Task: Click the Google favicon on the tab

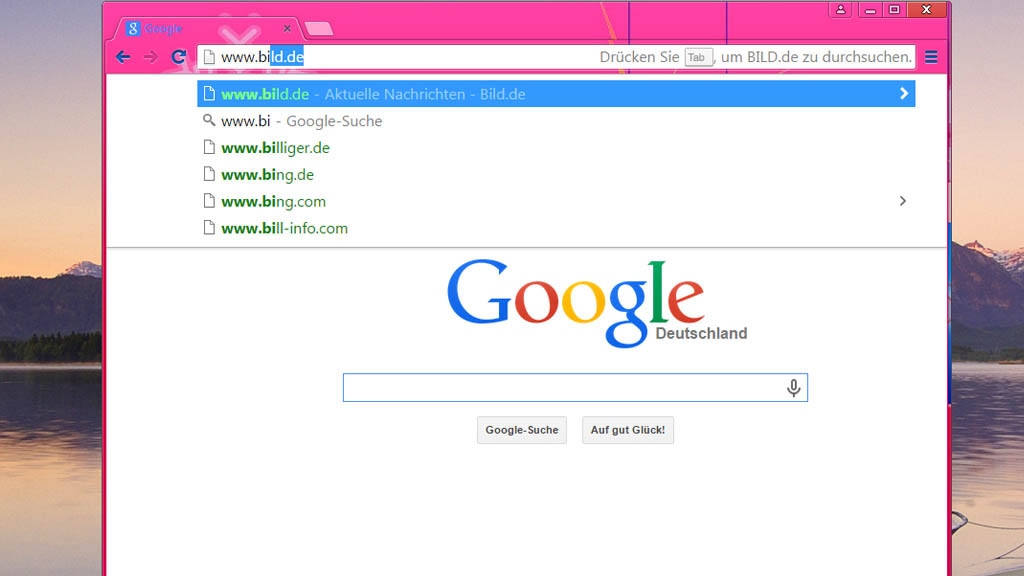Action: click(133, 28)
